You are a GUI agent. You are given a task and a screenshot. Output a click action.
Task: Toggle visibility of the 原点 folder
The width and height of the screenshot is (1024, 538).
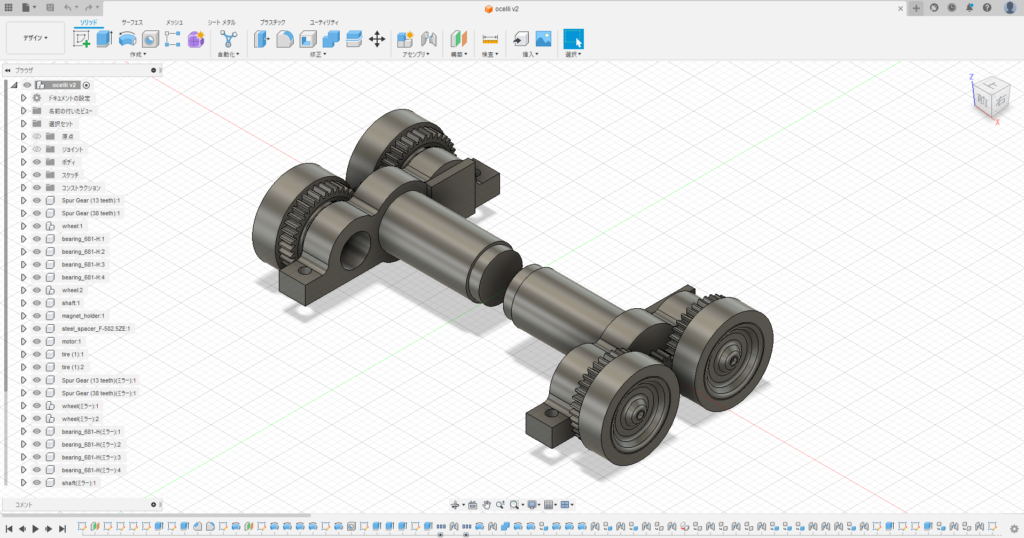point(37,136)
